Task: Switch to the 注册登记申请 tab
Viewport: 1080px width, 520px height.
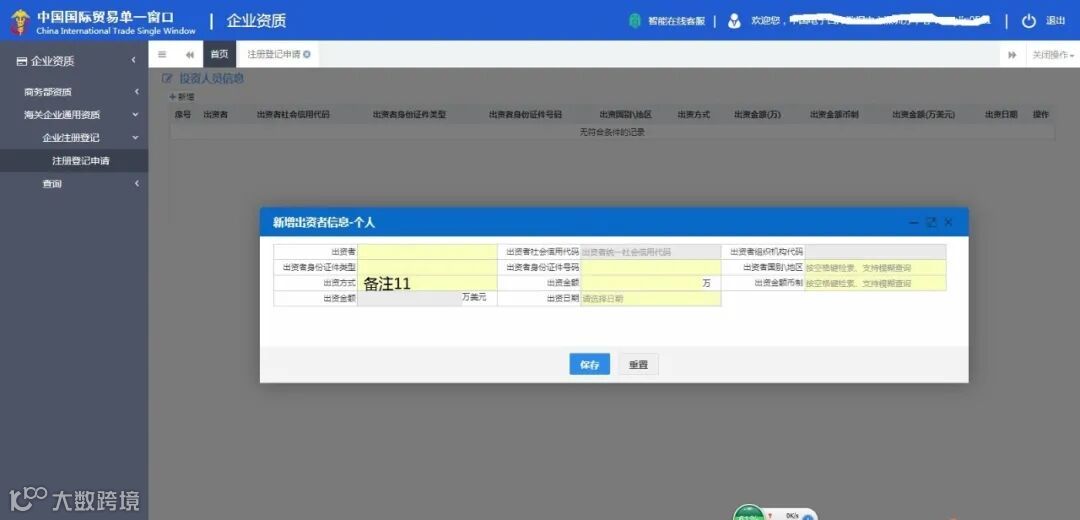Action: click(x=273, y=54)
